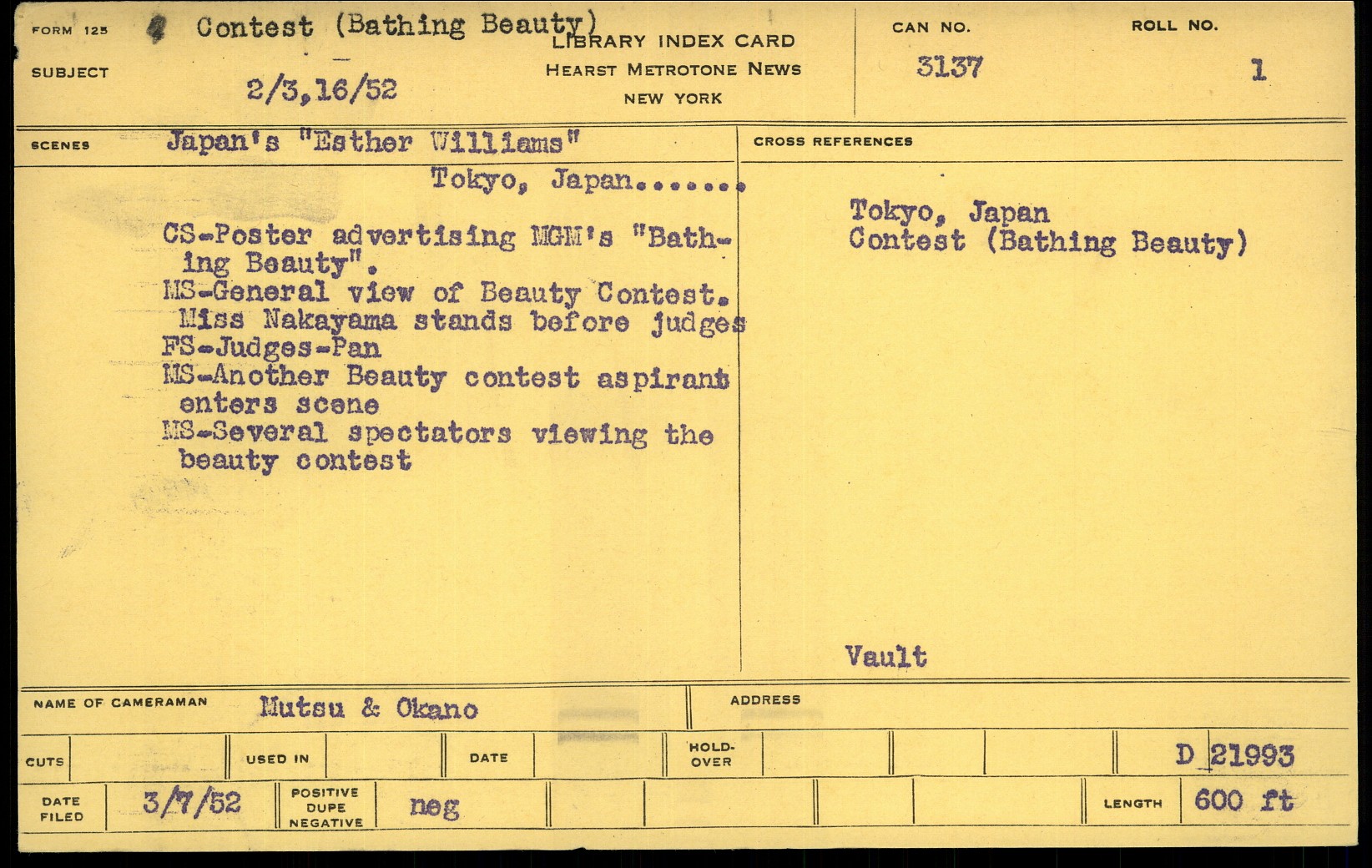Click the subject title "Contest (Bathing Beauty)"
Viewport: 1372px width, 868px height.
tap(397, 27)
